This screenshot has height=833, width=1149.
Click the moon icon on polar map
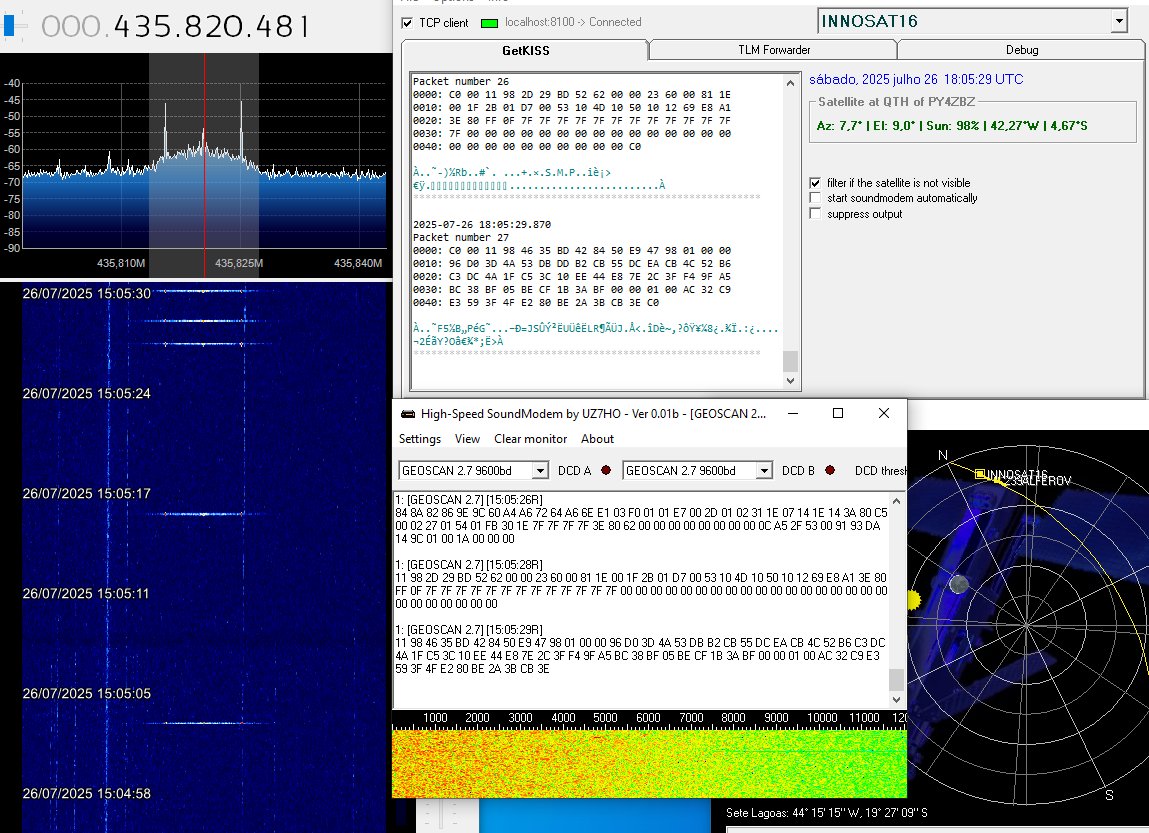958,585
